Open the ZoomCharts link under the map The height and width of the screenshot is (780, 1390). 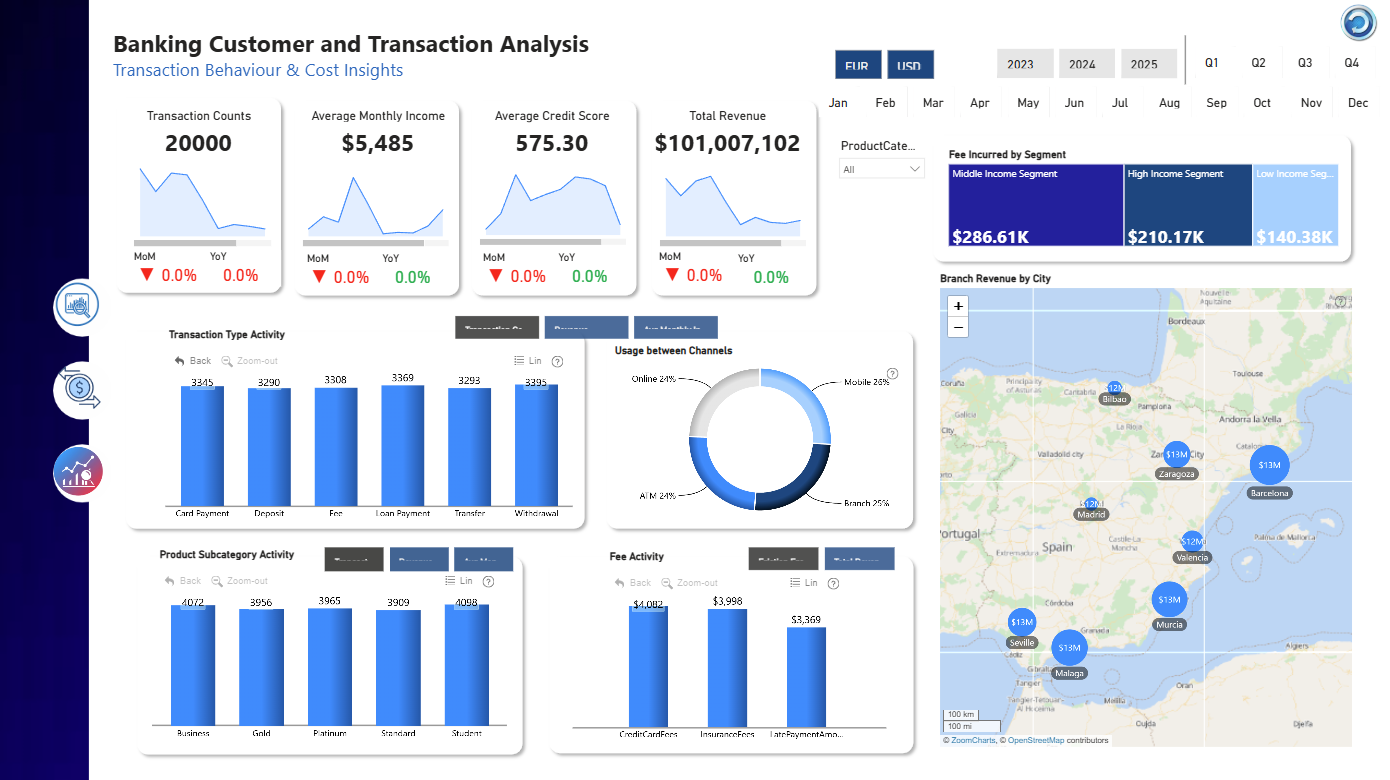coord(973,740)
